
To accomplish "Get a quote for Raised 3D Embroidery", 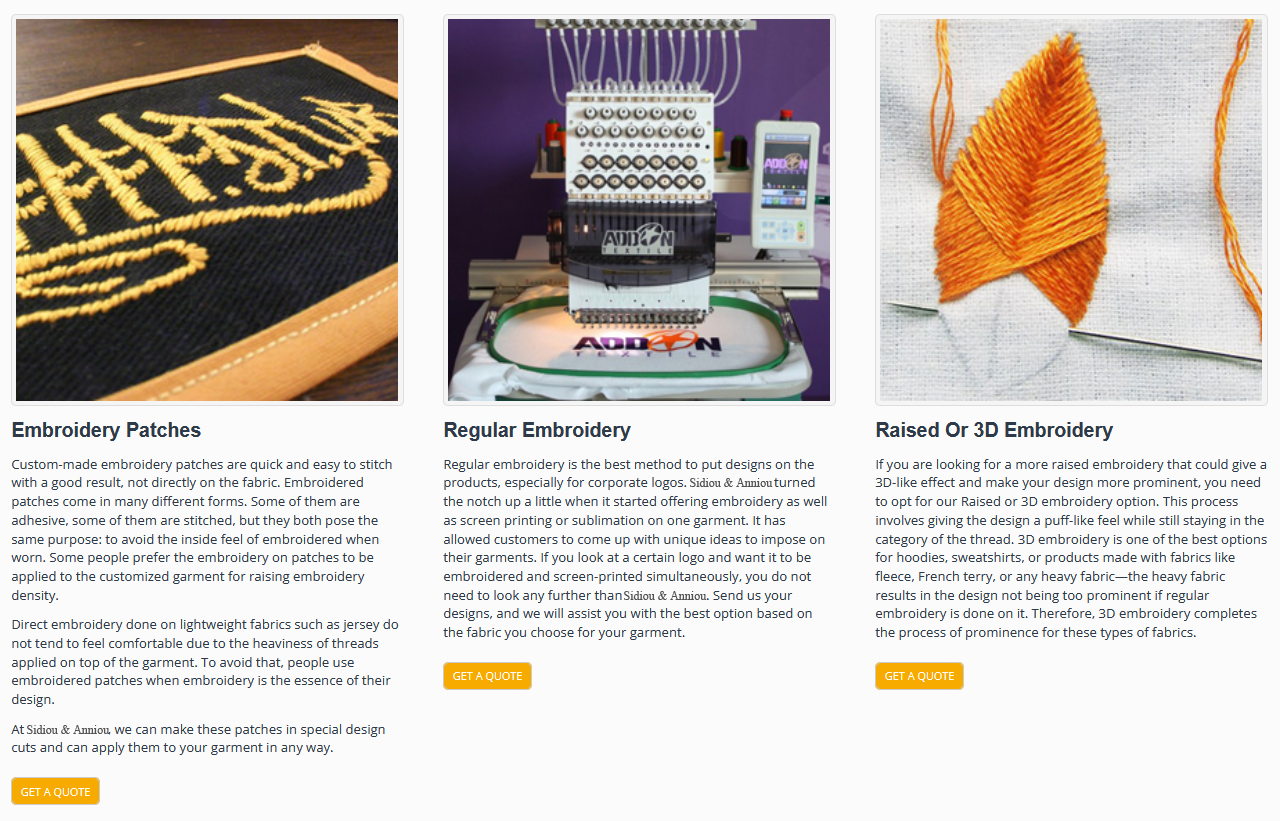I will (920, 676).
